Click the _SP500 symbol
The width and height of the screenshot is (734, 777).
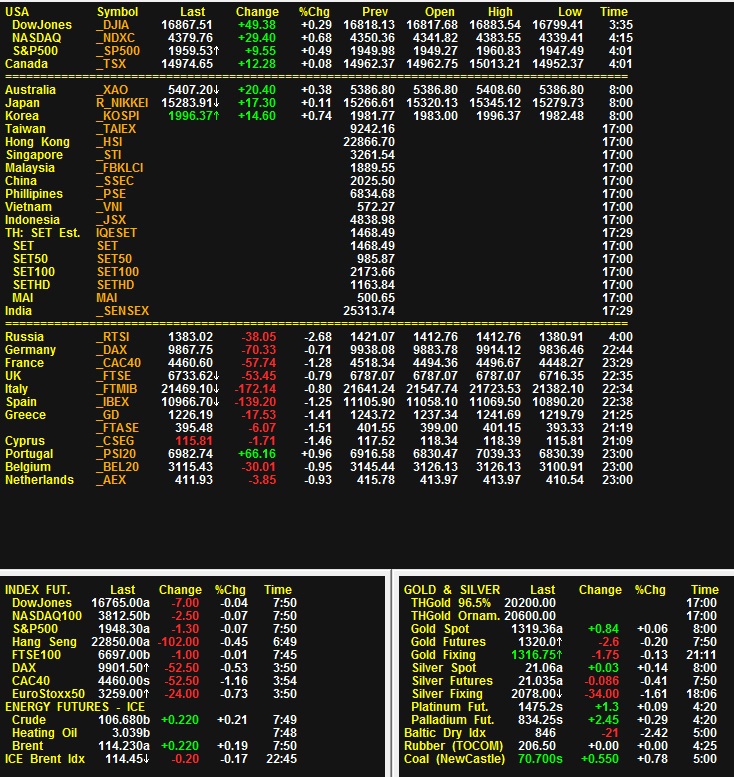(118, 51)
